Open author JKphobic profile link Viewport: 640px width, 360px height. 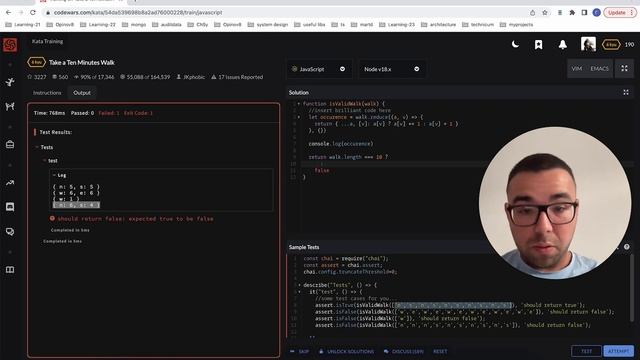tap(191, 77)
